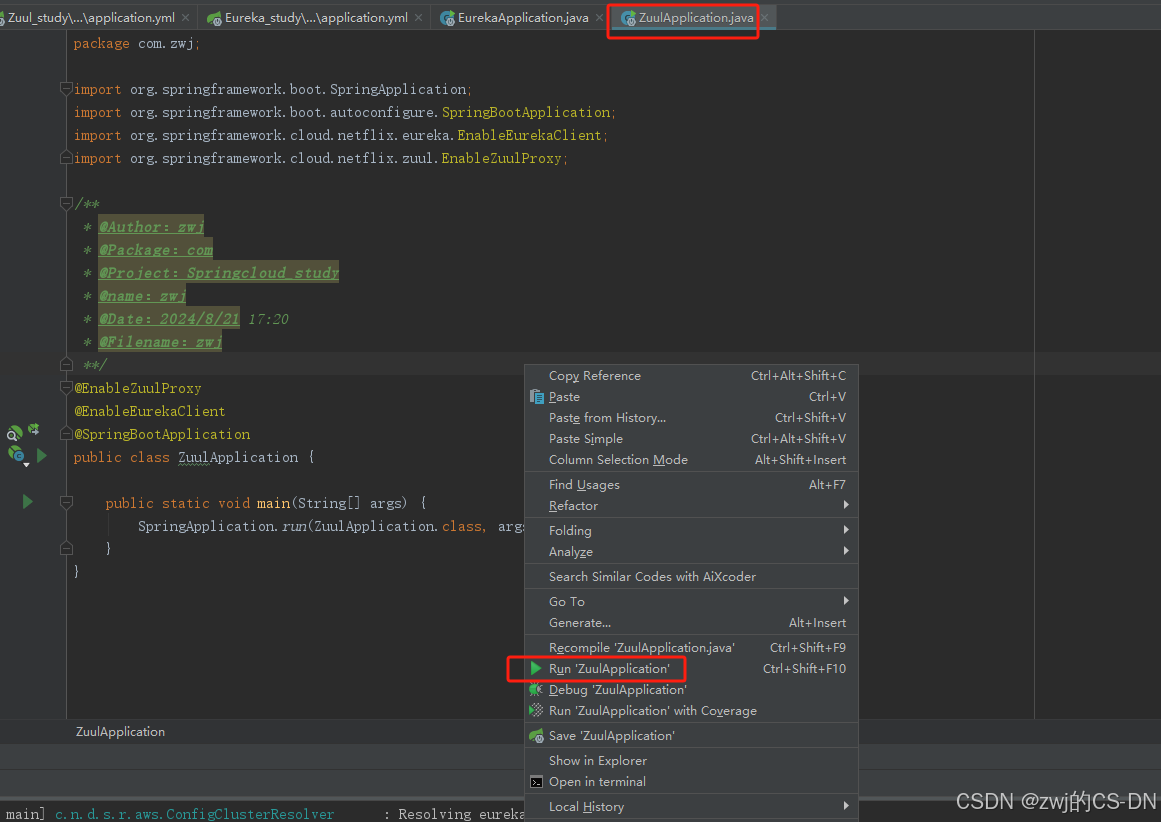Click the 'package com.zwj;' line
Viewport: 1161px width, 822px height.
pos(137,44)
